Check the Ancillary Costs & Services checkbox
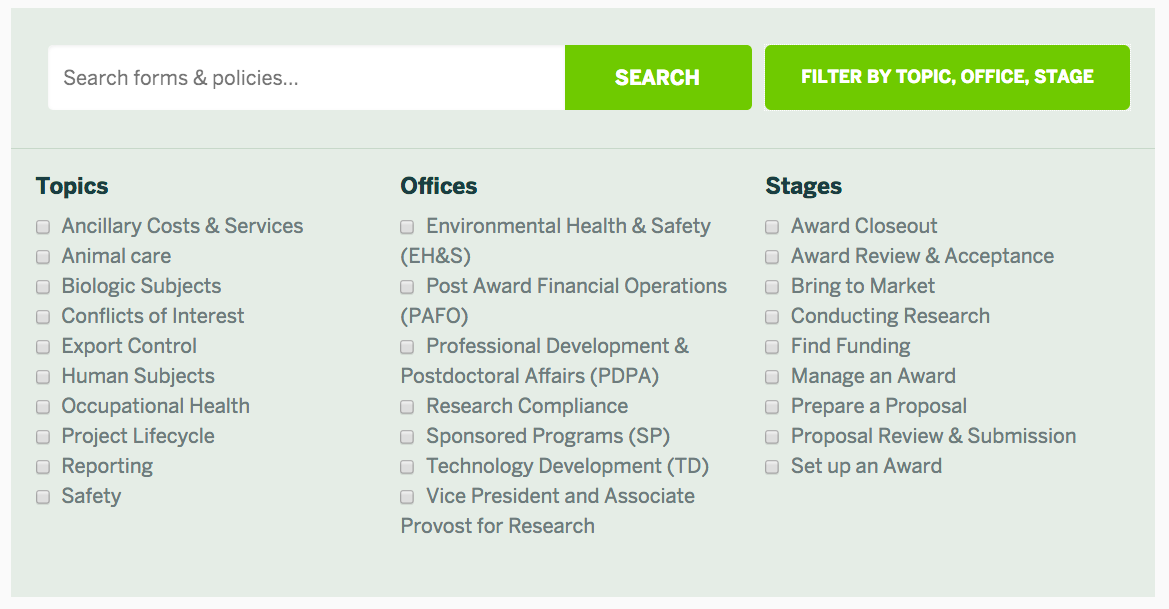Image resolution: width=1169 pixels, height=609 pixels. (43, 227)
